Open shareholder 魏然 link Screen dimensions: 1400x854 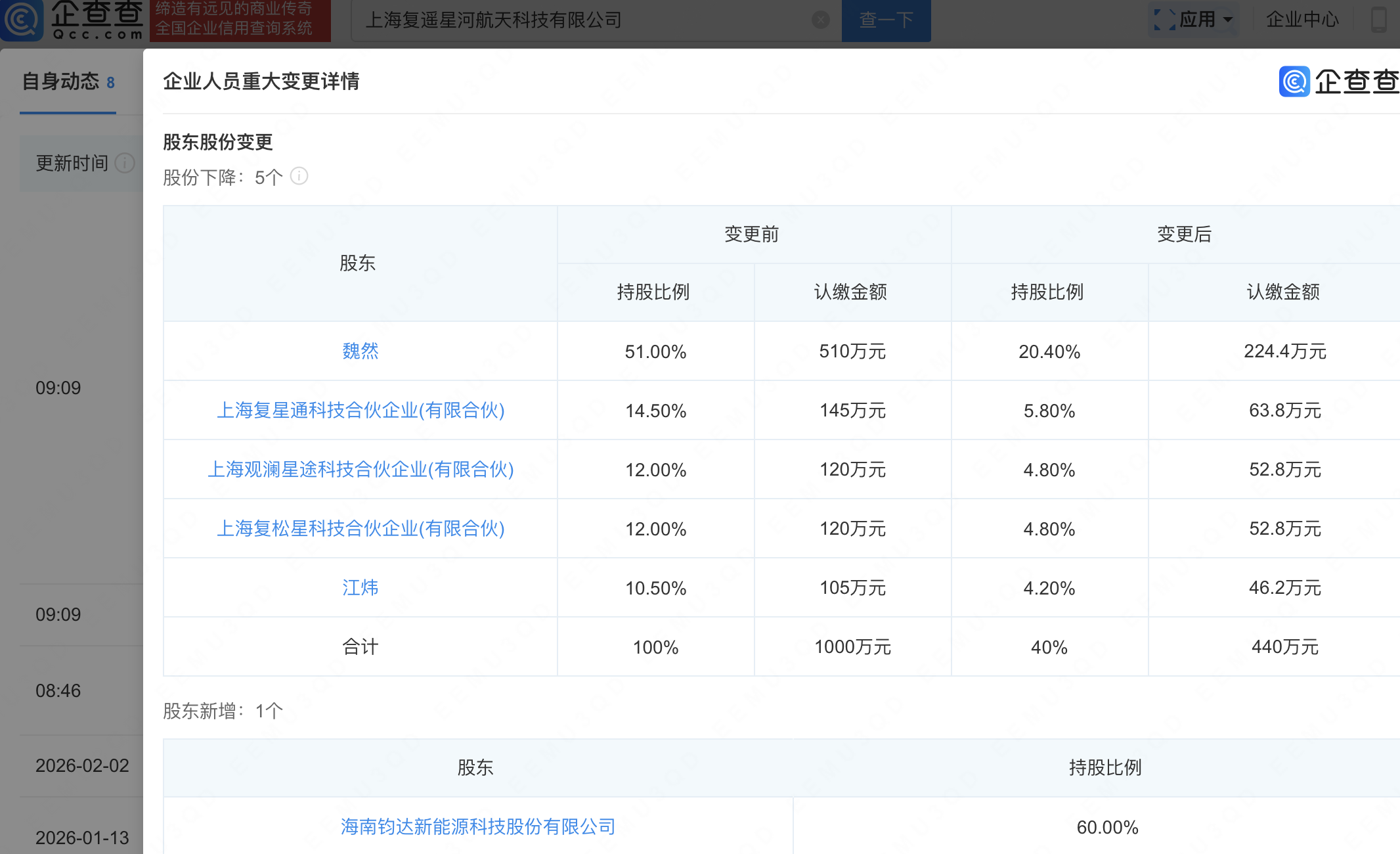360,351
